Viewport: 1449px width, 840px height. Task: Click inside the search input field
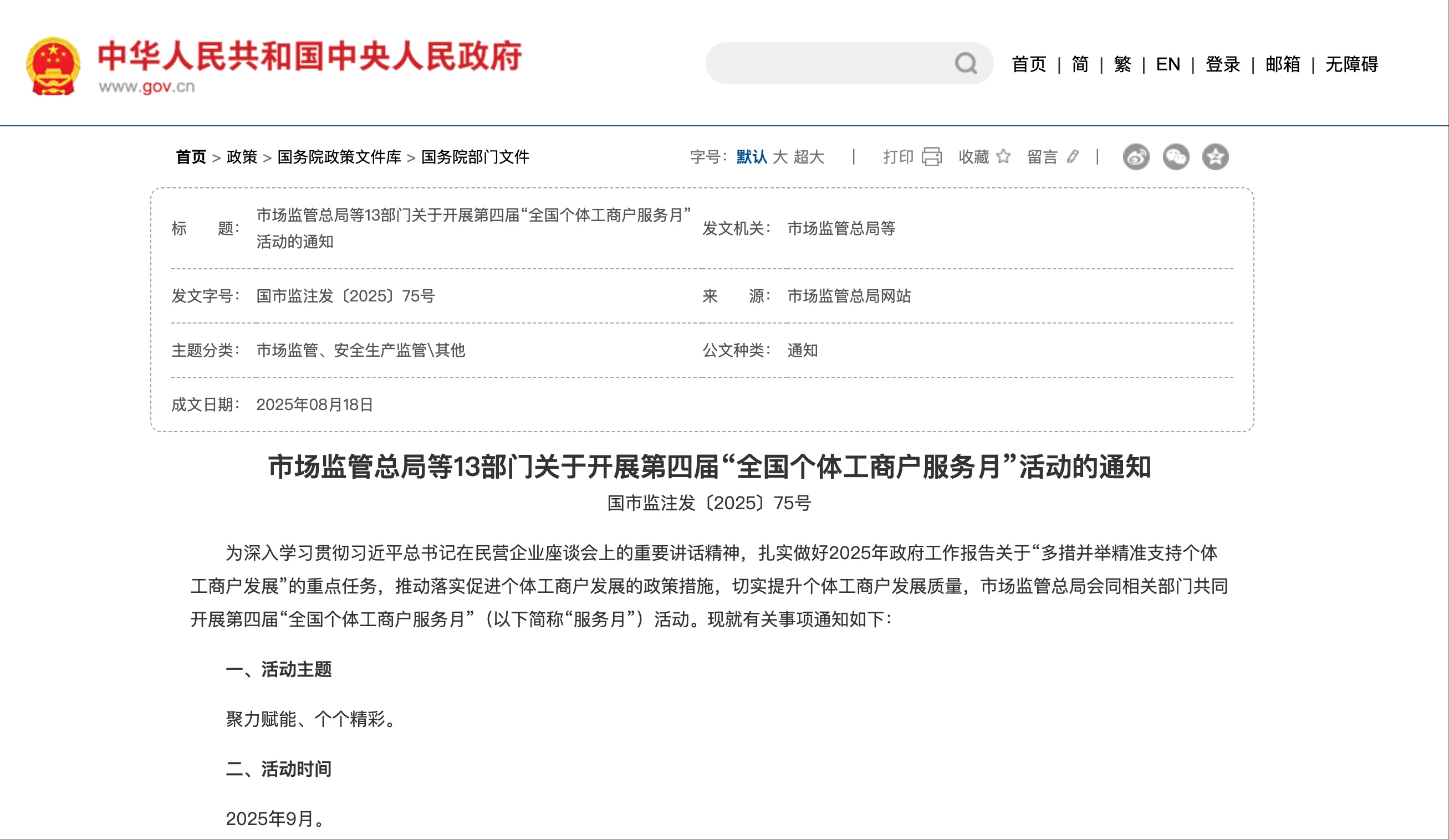coord(828,63)
